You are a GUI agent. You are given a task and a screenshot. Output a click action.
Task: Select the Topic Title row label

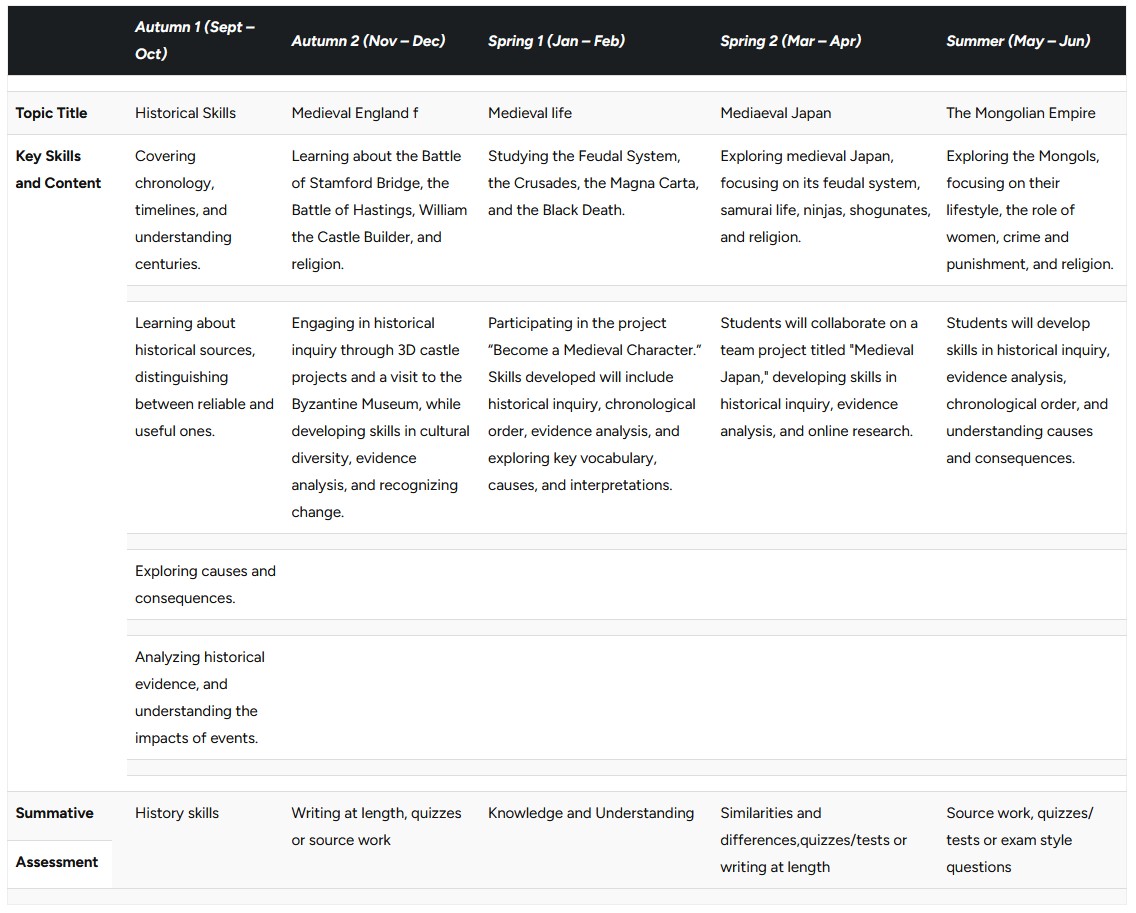[51, 113]
